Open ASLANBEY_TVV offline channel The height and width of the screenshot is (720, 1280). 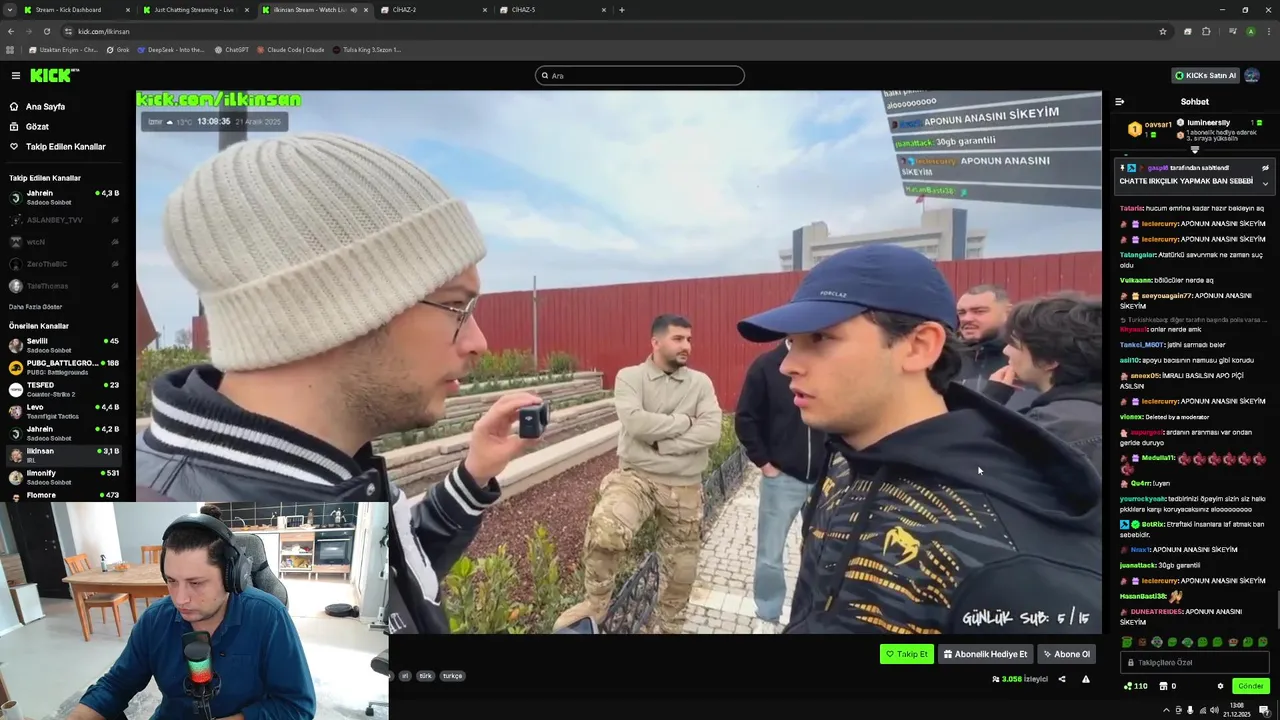coord(64,219)
